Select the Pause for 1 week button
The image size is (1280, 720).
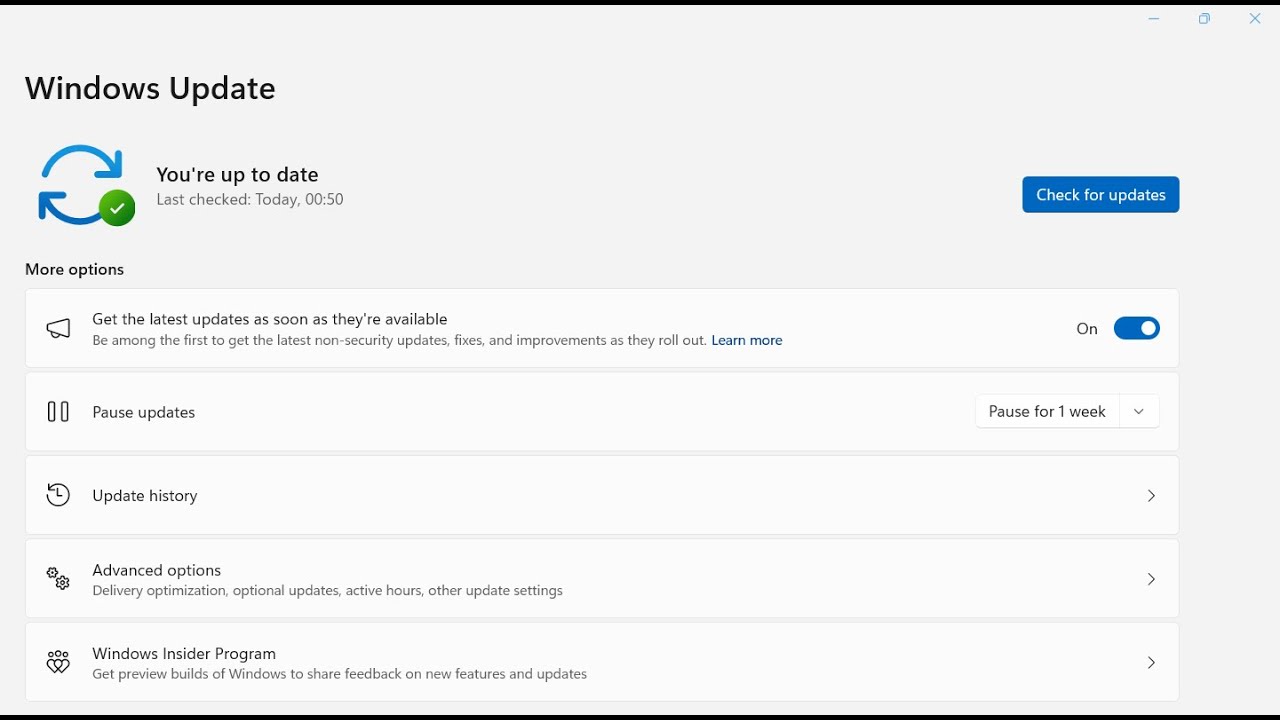1046,412
